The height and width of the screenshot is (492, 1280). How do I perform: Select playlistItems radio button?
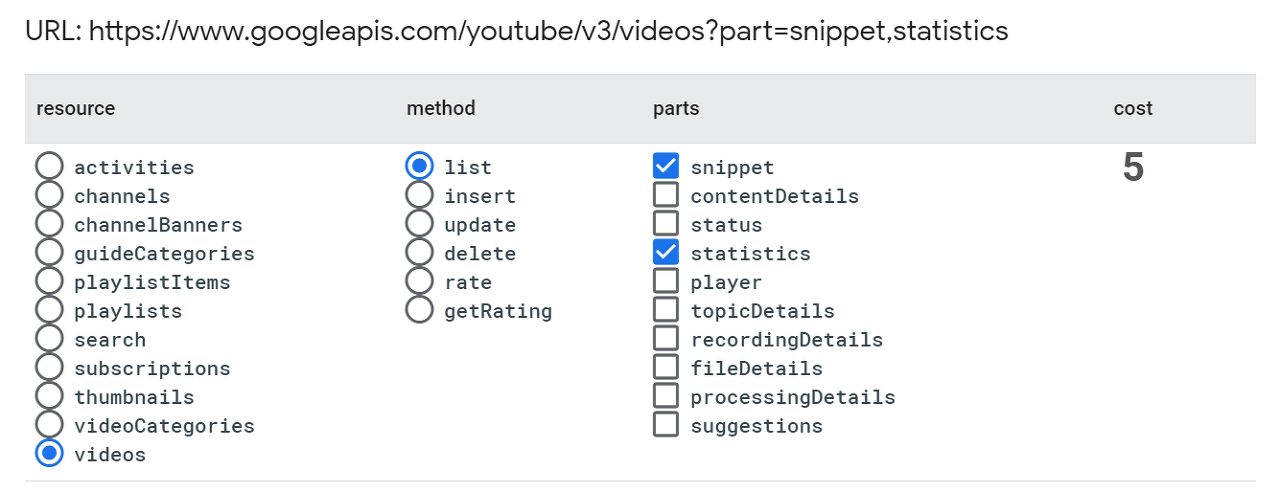(49, 282)
